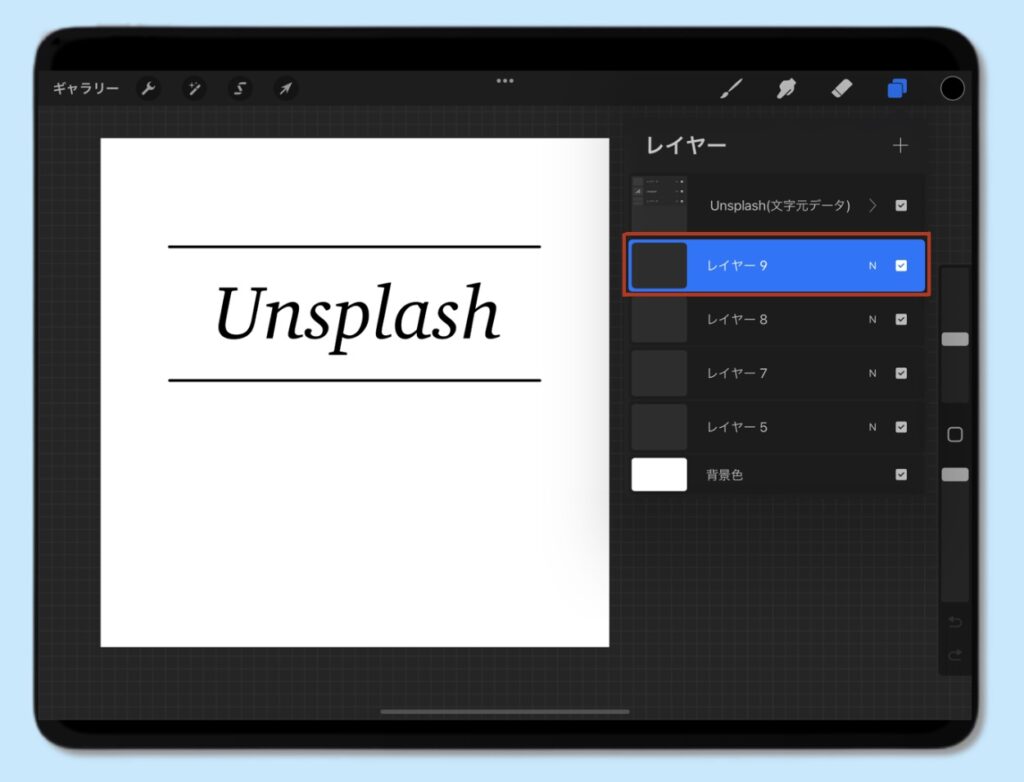Open the Adjustments magic wand menu
1024x782 pixels.
click(194, 88)
